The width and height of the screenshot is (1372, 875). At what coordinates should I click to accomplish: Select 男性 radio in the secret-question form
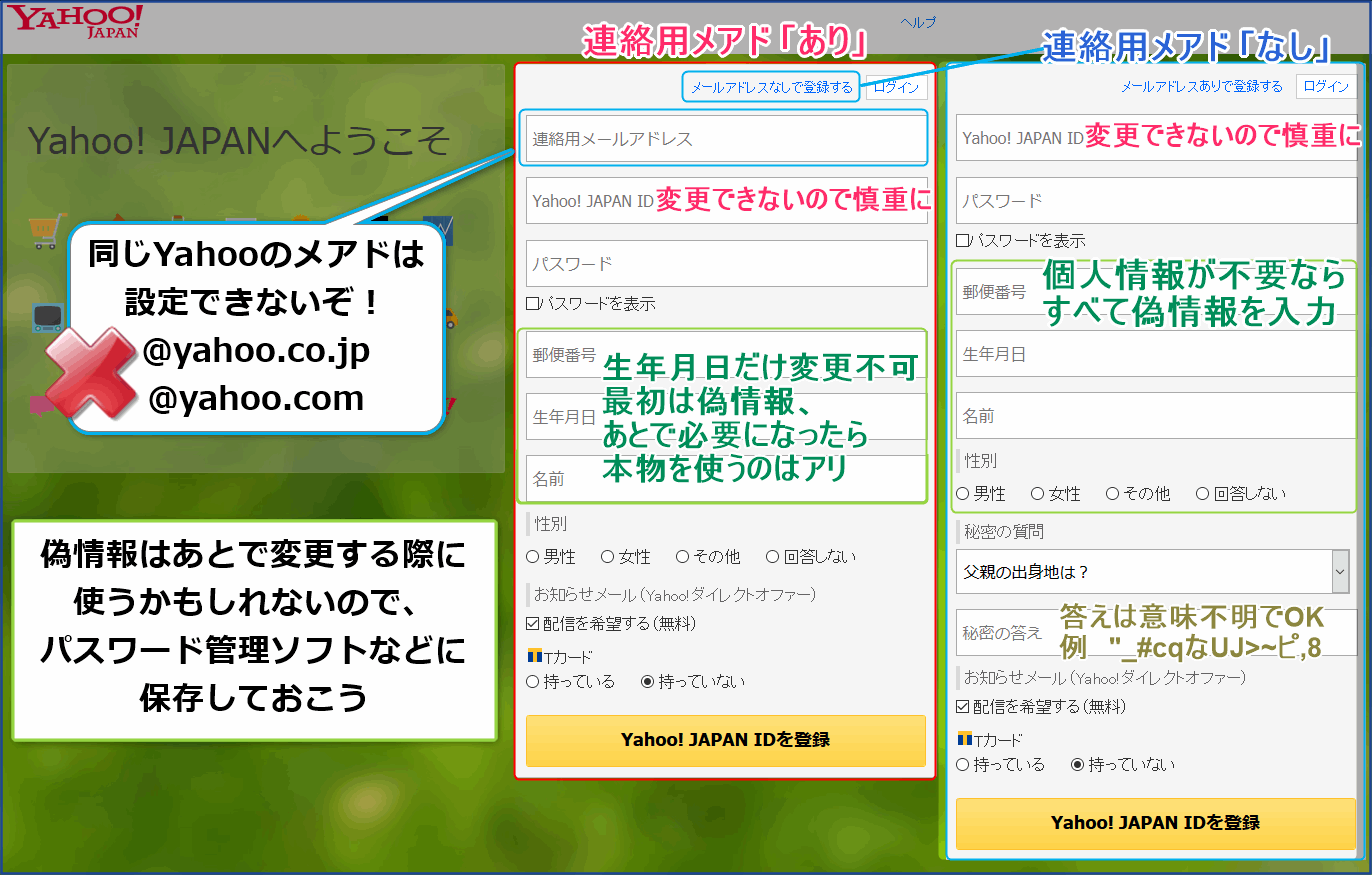click(x=963, y=494)
